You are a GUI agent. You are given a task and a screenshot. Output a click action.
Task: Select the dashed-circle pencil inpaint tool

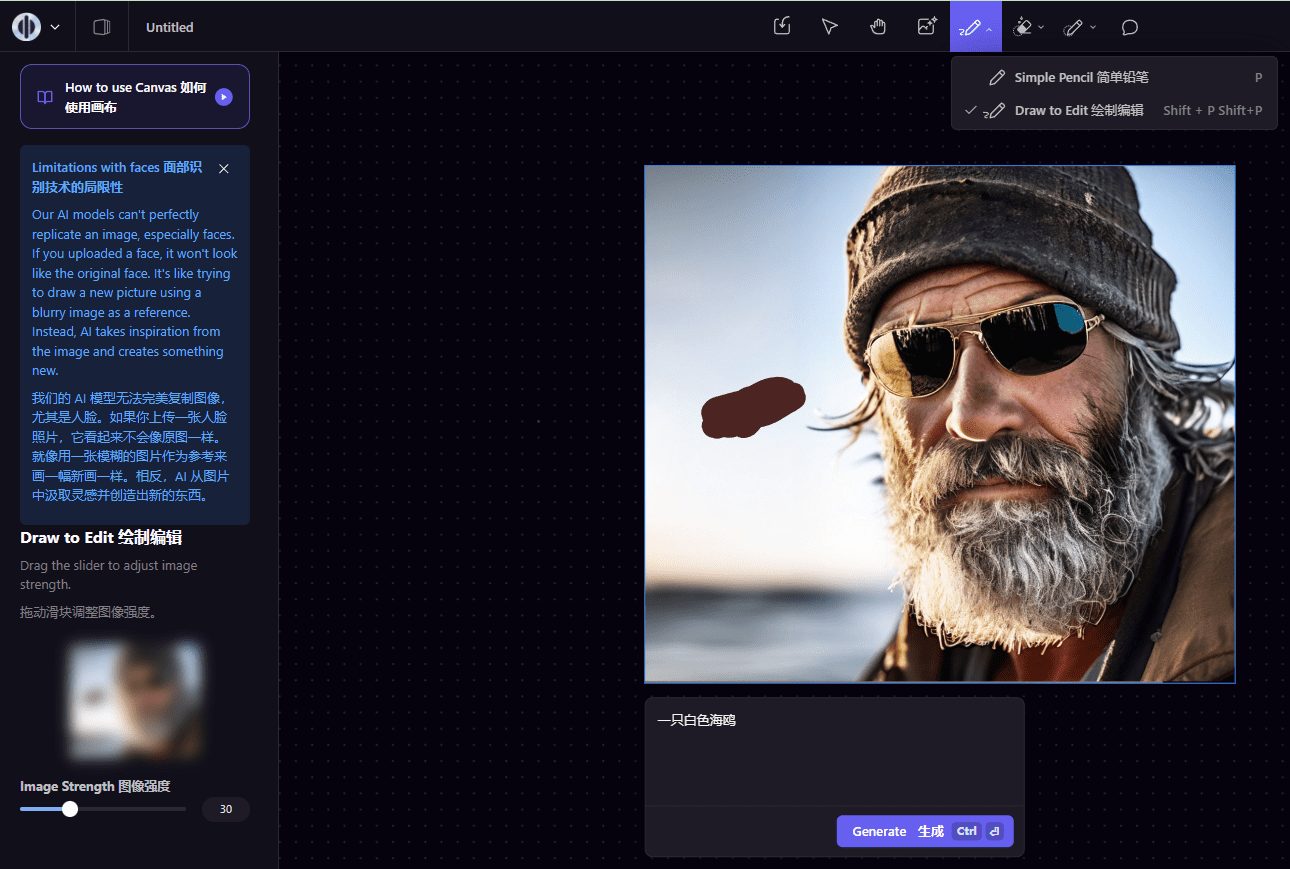[x=1074, y=27]
